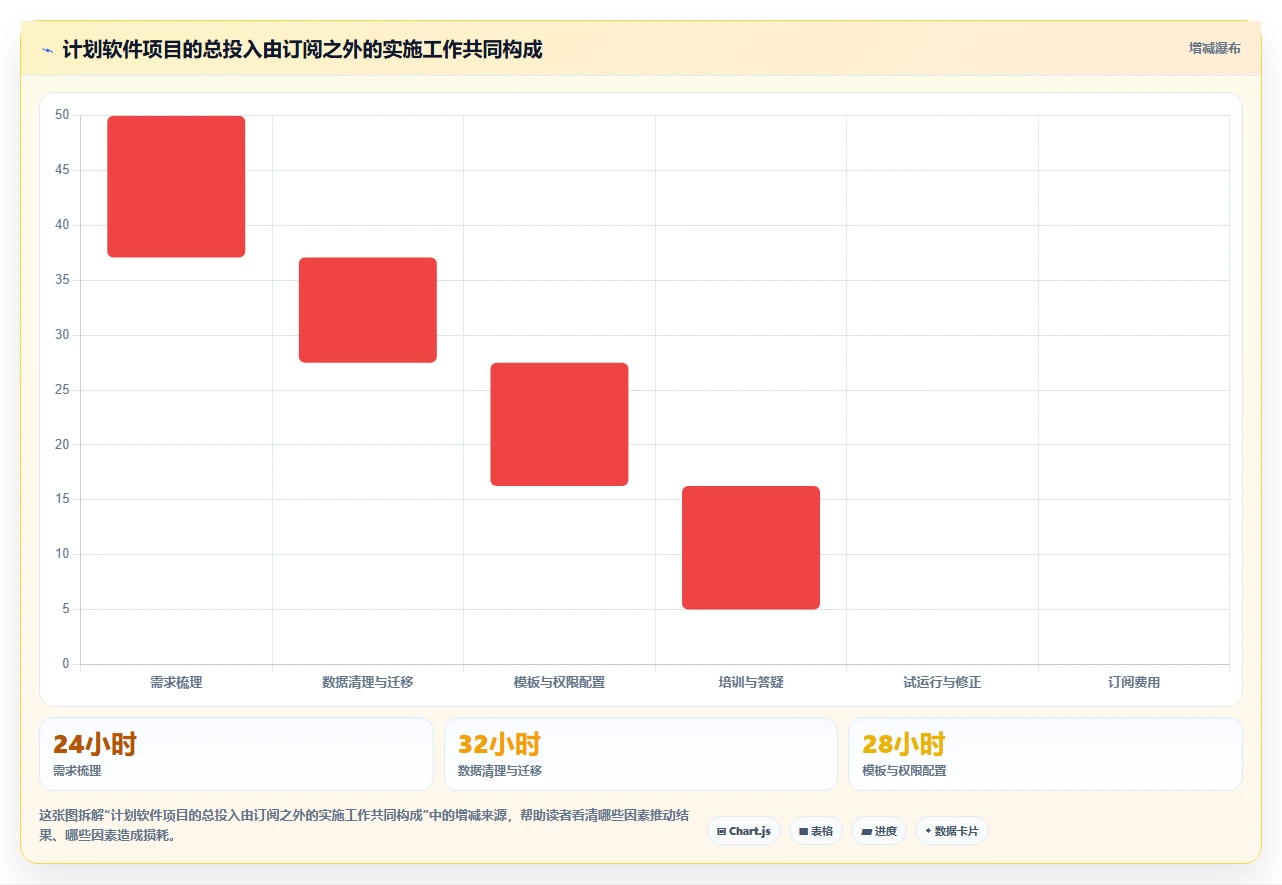Click x-axis label 试运行与修正
Screen dimensions: 1282x885
pyautogui.click(x=942, y=682)
